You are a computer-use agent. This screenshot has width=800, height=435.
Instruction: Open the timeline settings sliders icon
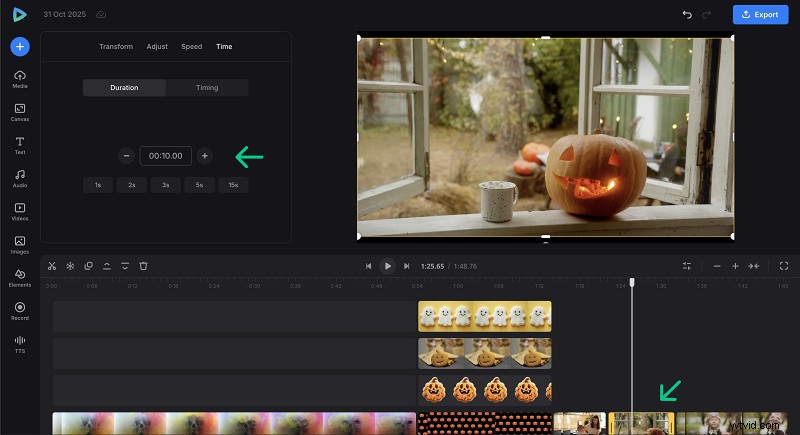pyautogui.click(x=687, y=266)
